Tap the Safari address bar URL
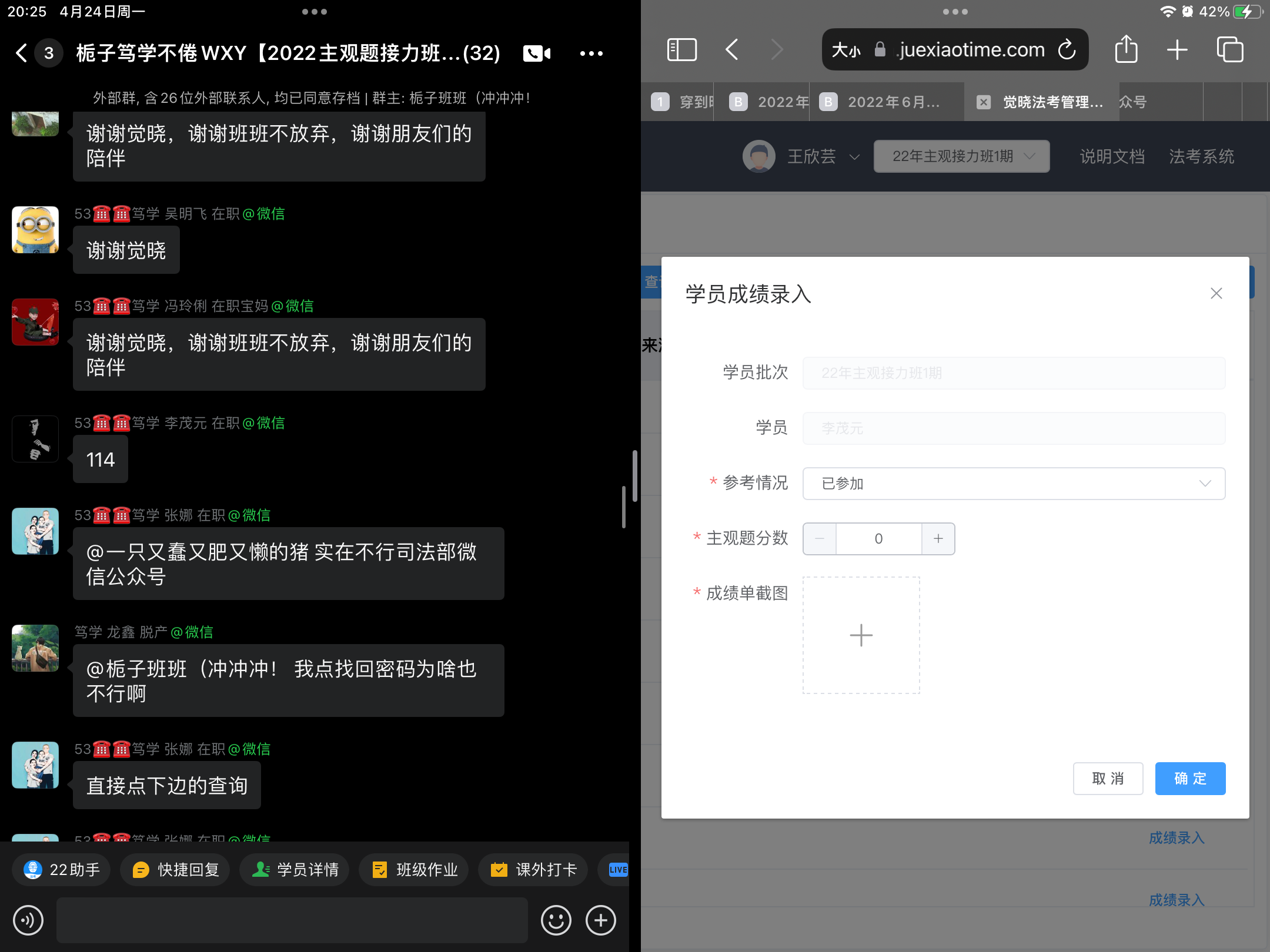Screen dimensions: 1270x952 971,50
